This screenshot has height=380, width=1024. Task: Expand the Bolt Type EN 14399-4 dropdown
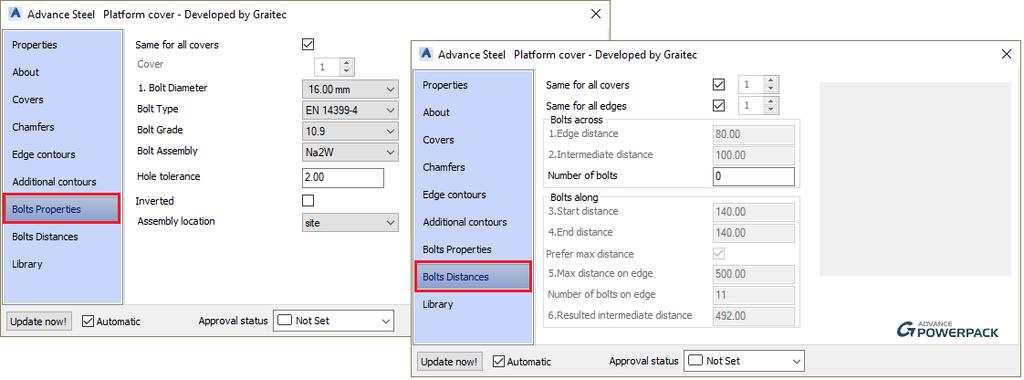[350, 110]
